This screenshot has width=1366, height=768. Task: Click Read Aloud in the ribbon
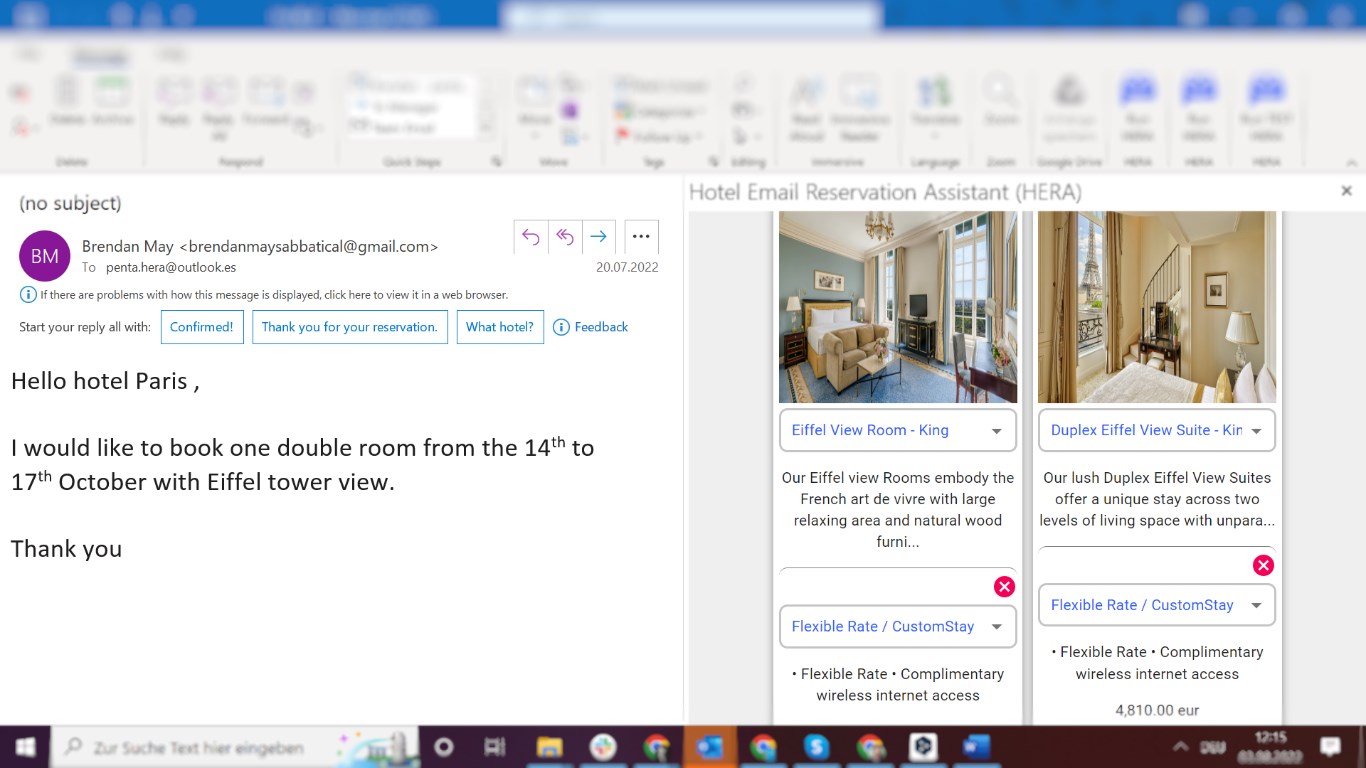tap(806, 108)
